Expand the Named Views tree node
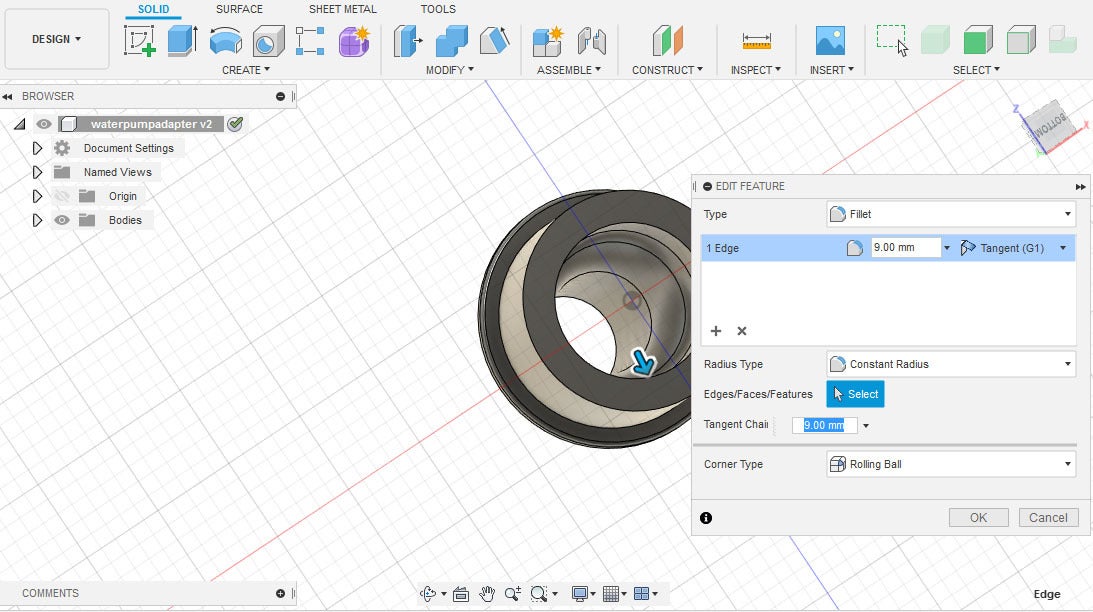The width and height of the screenshot is (1093, 612). click(38, 172)
